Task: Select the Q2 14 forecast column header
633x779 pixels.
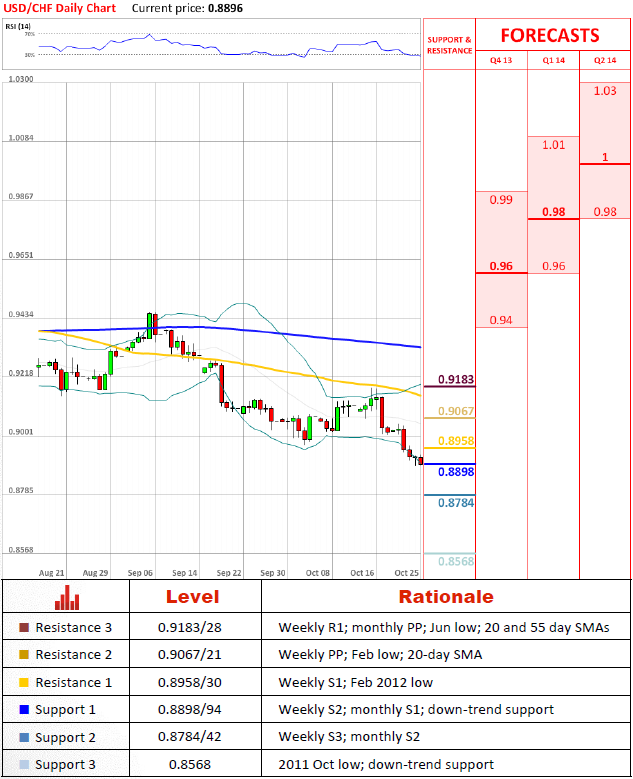Action: [605, 60]
